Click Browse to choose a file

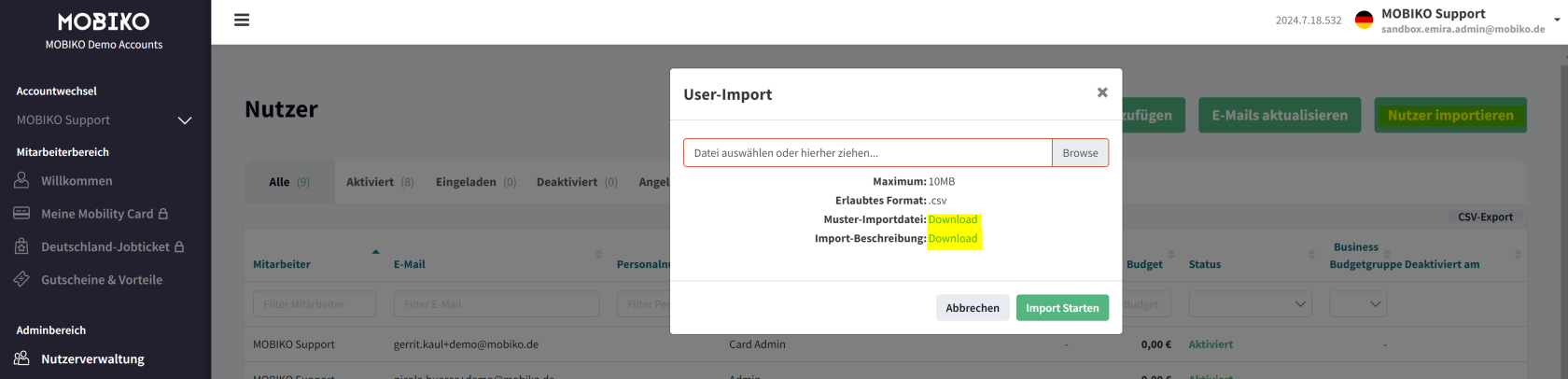click(1080, 153)
